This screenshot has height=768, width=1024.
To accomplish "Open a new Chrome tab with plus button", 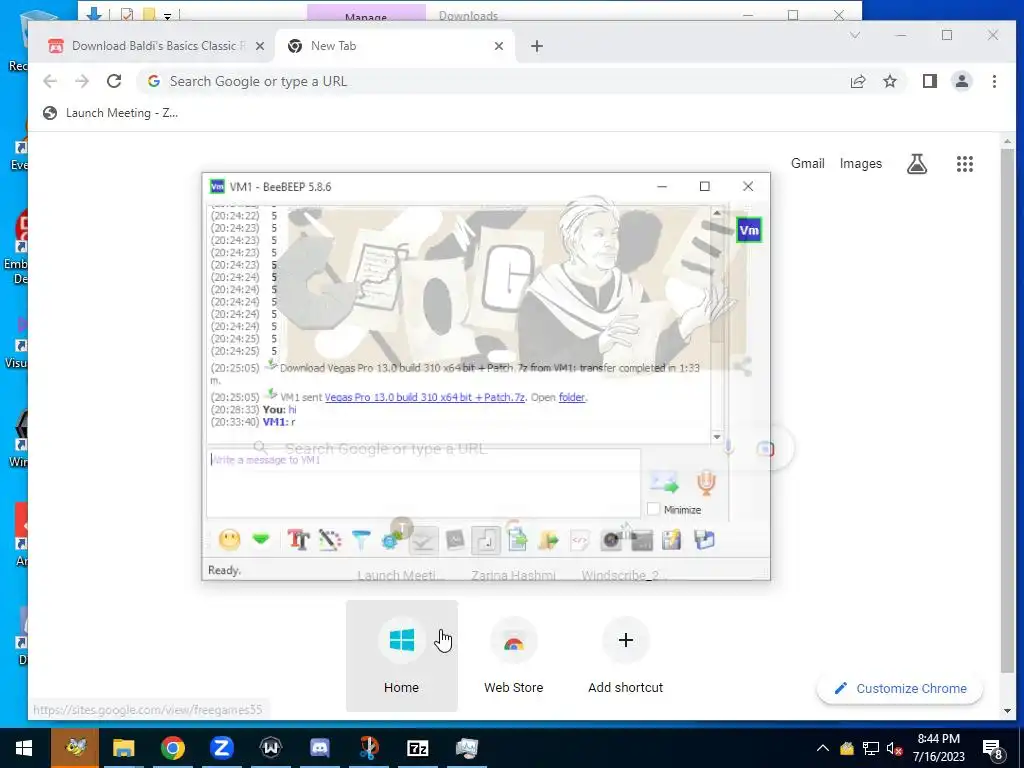I will (537, 46).
